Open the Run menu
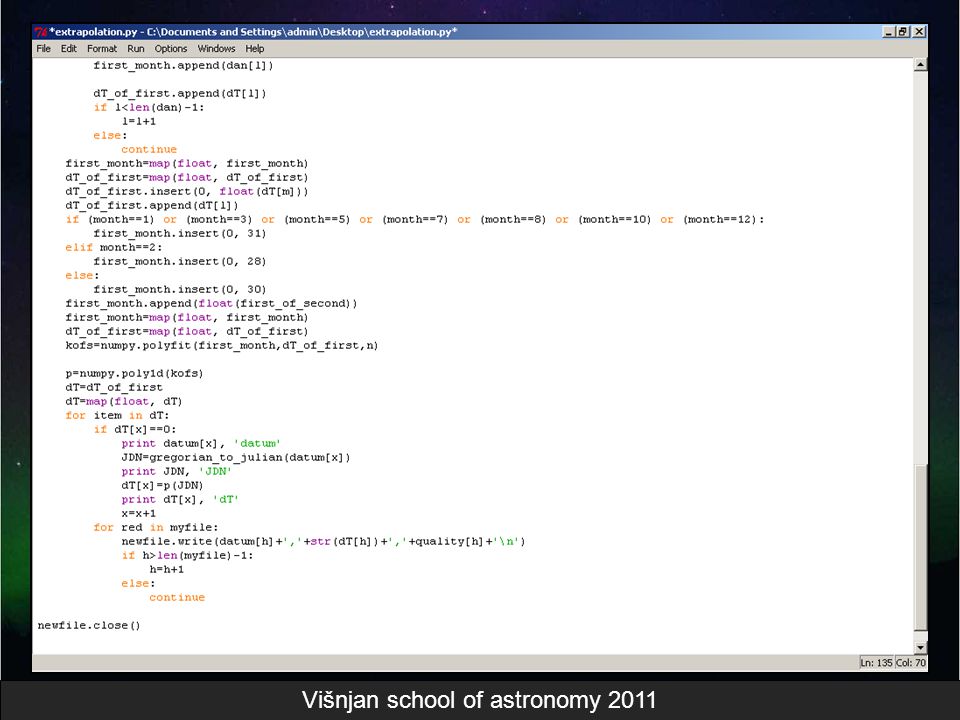Screen dimensions: 960x720 click(136, 48)
